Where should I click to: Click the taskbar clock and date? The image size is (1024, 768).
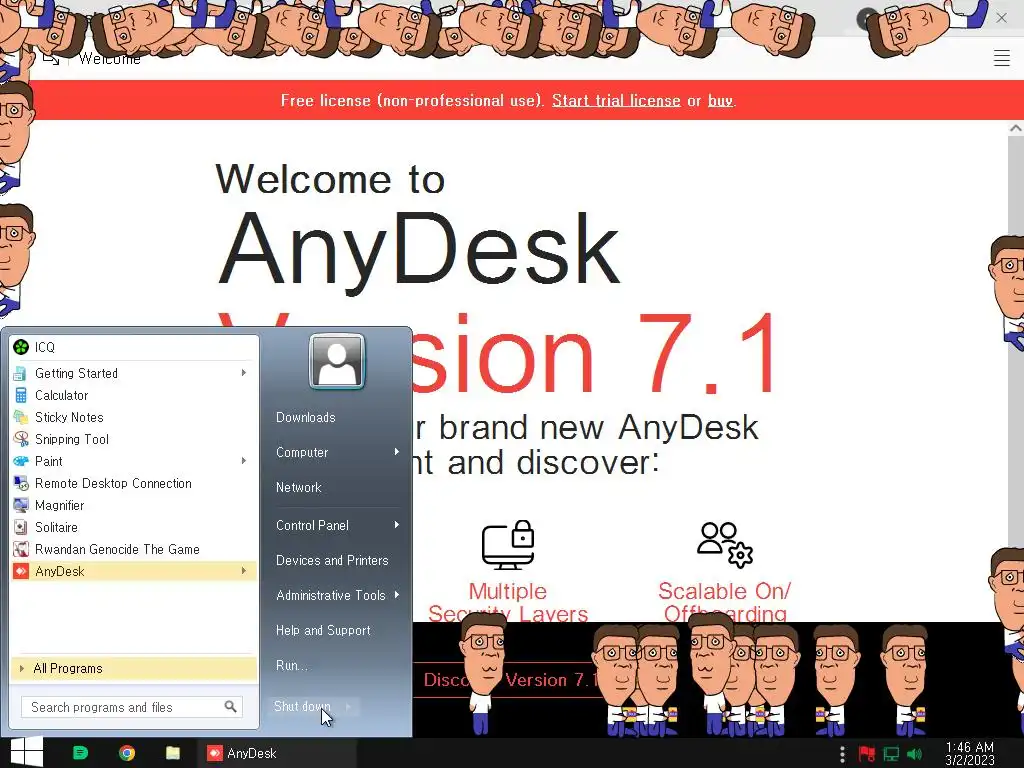(970, 754)
